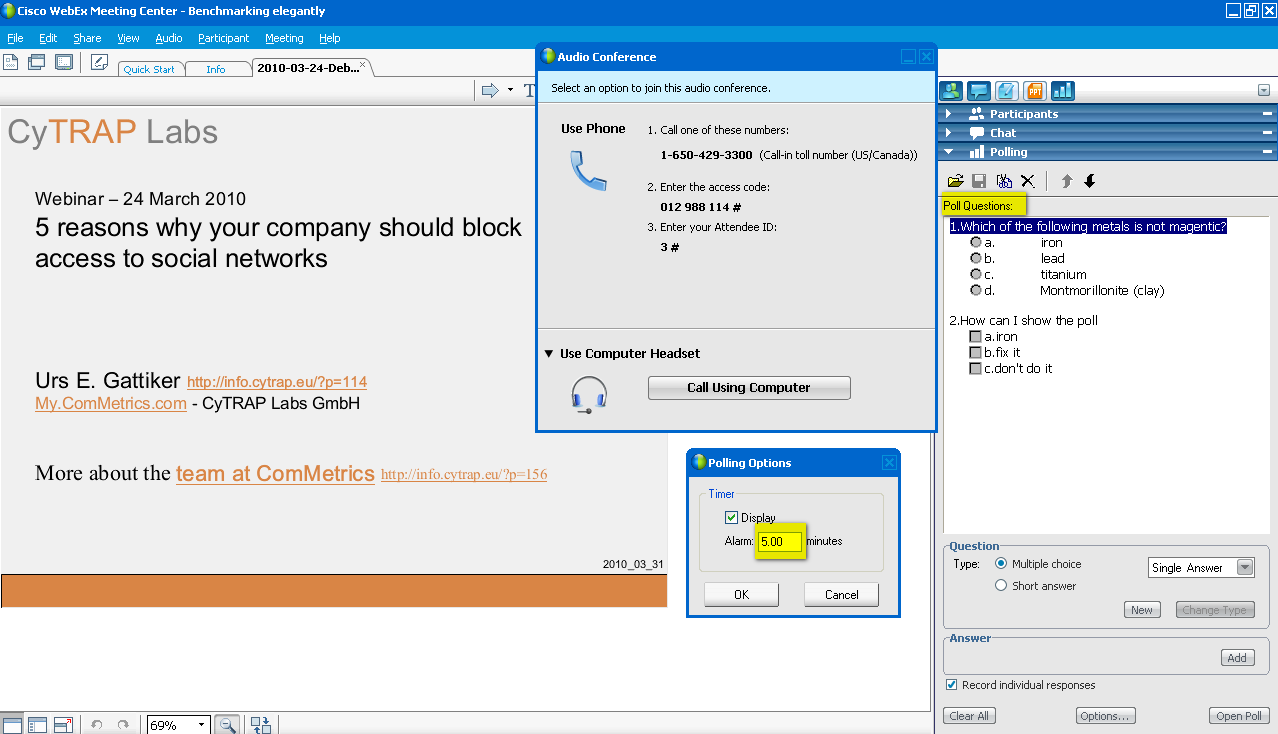The width and height of the screenshot is (1278, 734).
Task: Click the whiteboard annotate icon
Action: click(99, 62)
